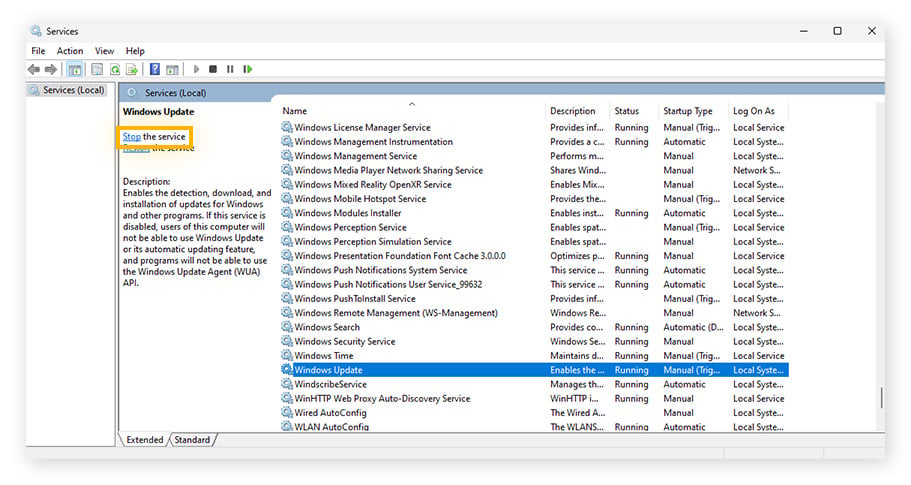Viewport: 911px width, 485px height.
Task: Open the Properties toolbar icon
Action: (x=97, y=69)
